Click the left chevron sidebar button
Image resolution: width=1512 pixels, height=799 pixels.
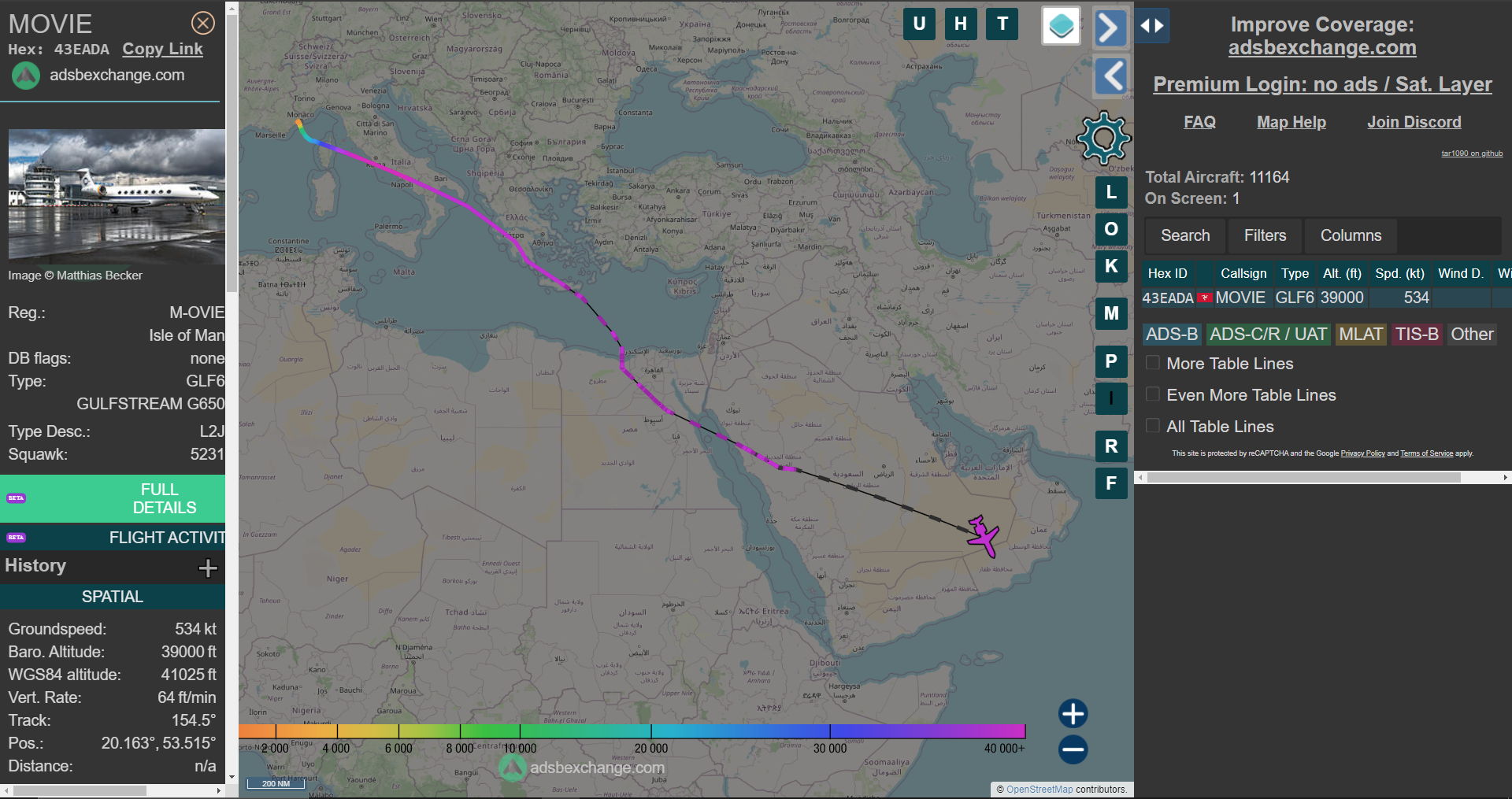tap(1110, 76)
